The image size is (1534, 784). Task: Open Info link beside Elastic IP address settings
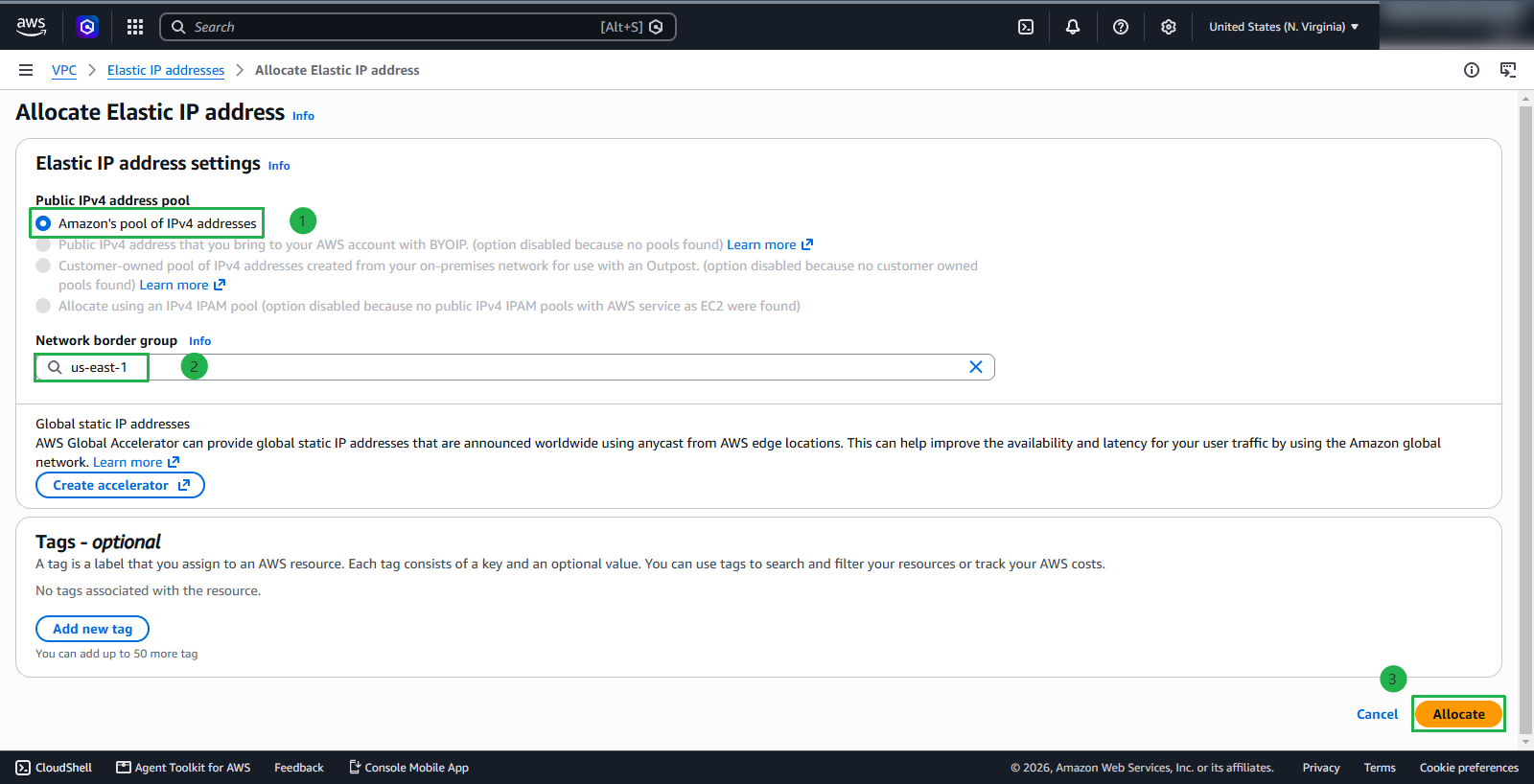[x=279, y=166]
